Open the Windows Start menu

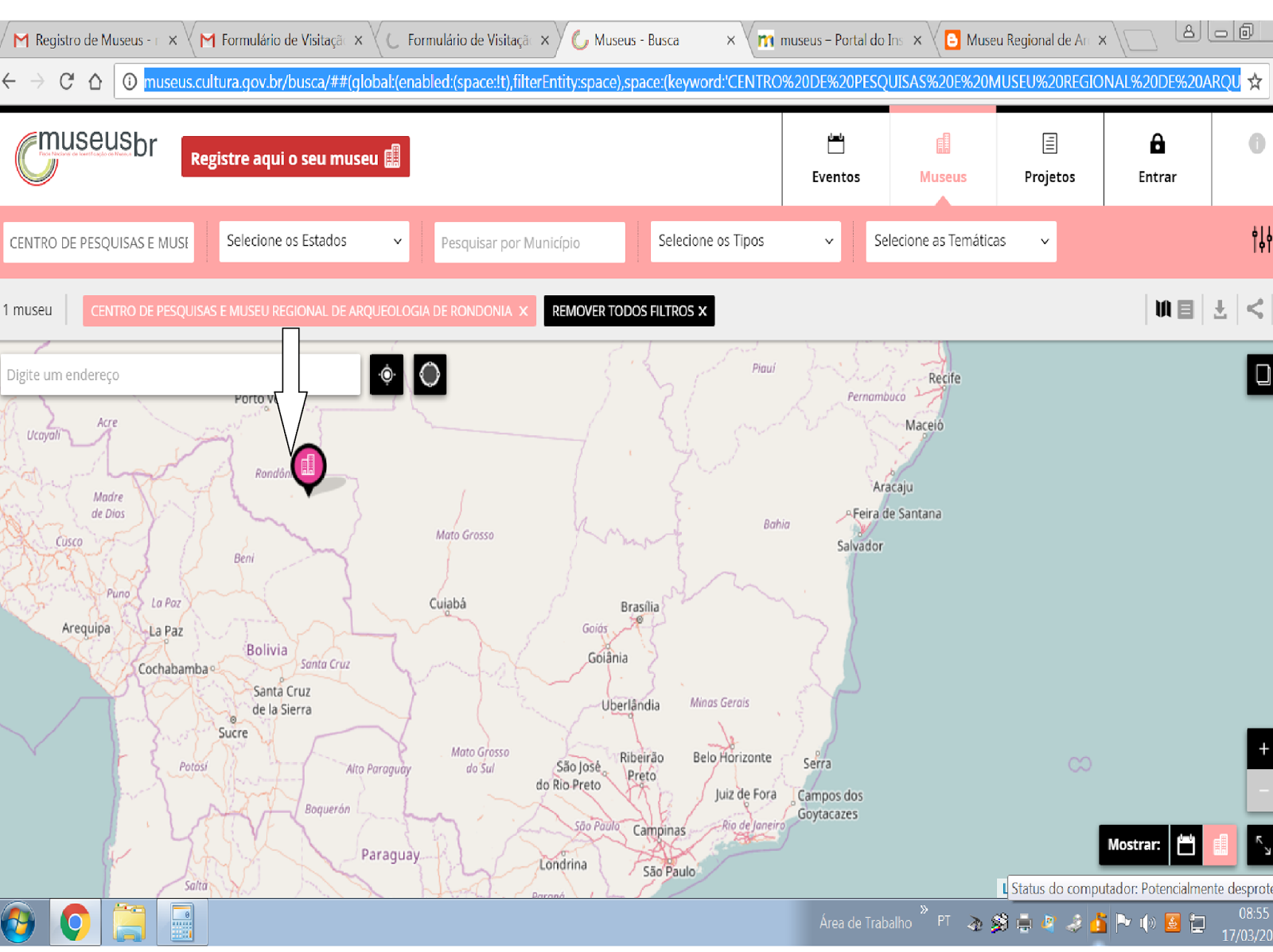click(18, 923)
